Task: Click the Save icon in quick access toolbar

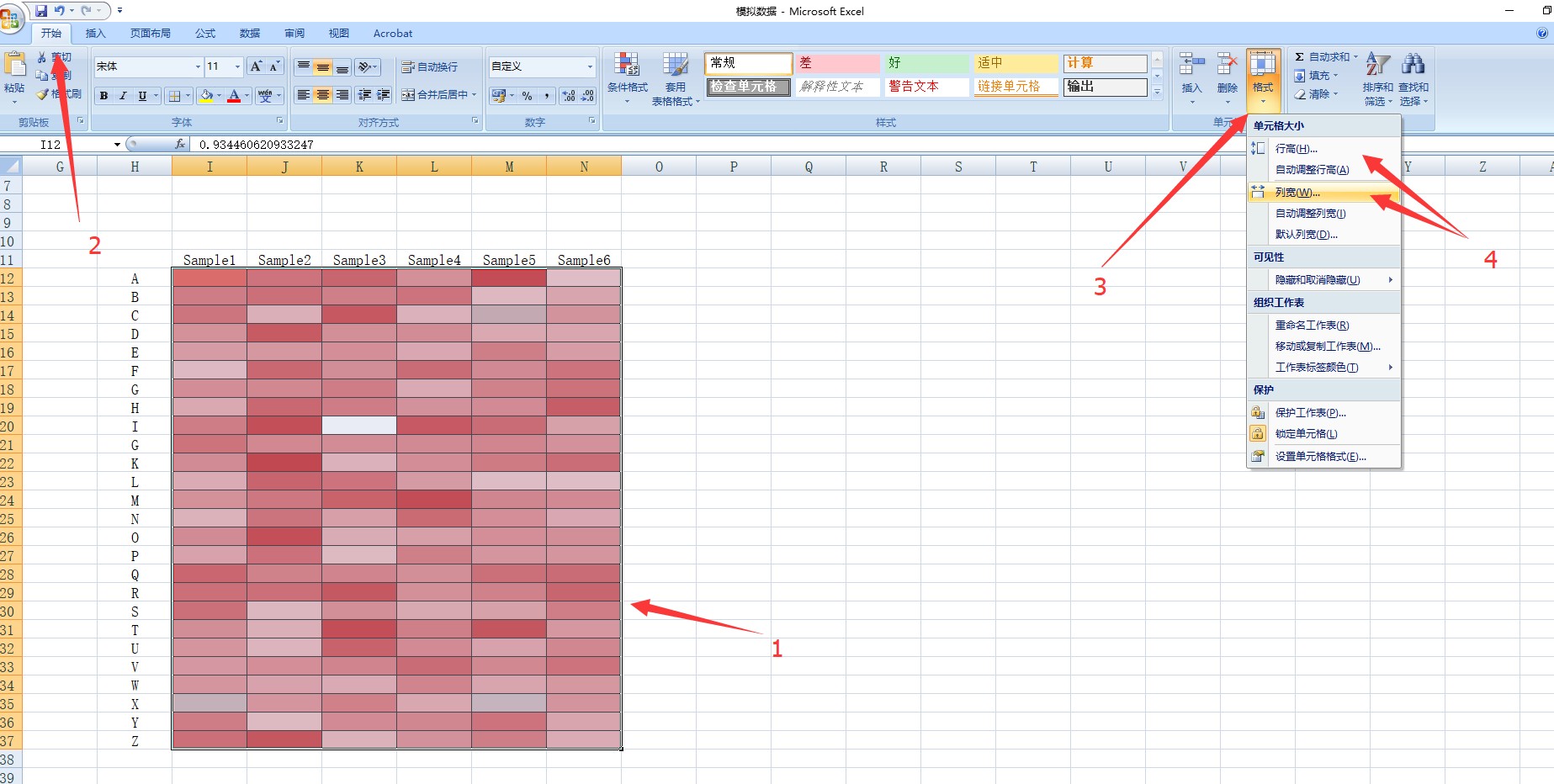Action: point(41,11)
